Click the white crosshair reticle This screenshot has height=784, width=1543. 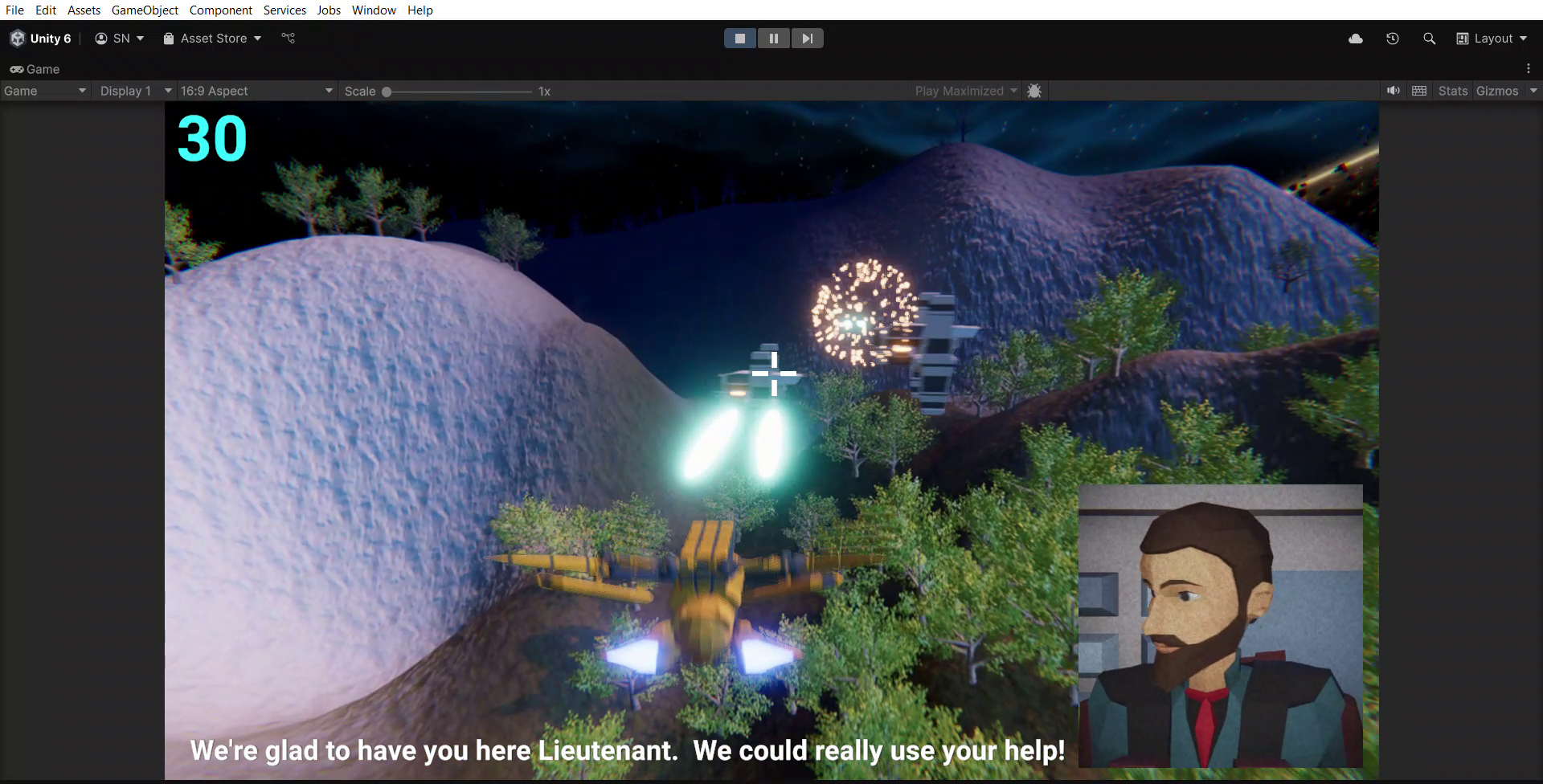click(x=774, y=374)
